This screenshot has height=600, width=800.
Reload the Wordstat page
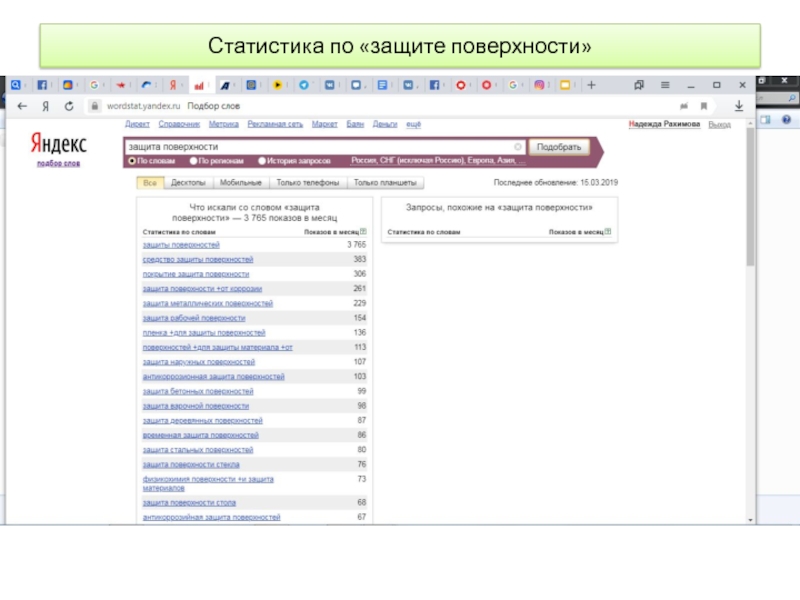click(x=68, y=105)
